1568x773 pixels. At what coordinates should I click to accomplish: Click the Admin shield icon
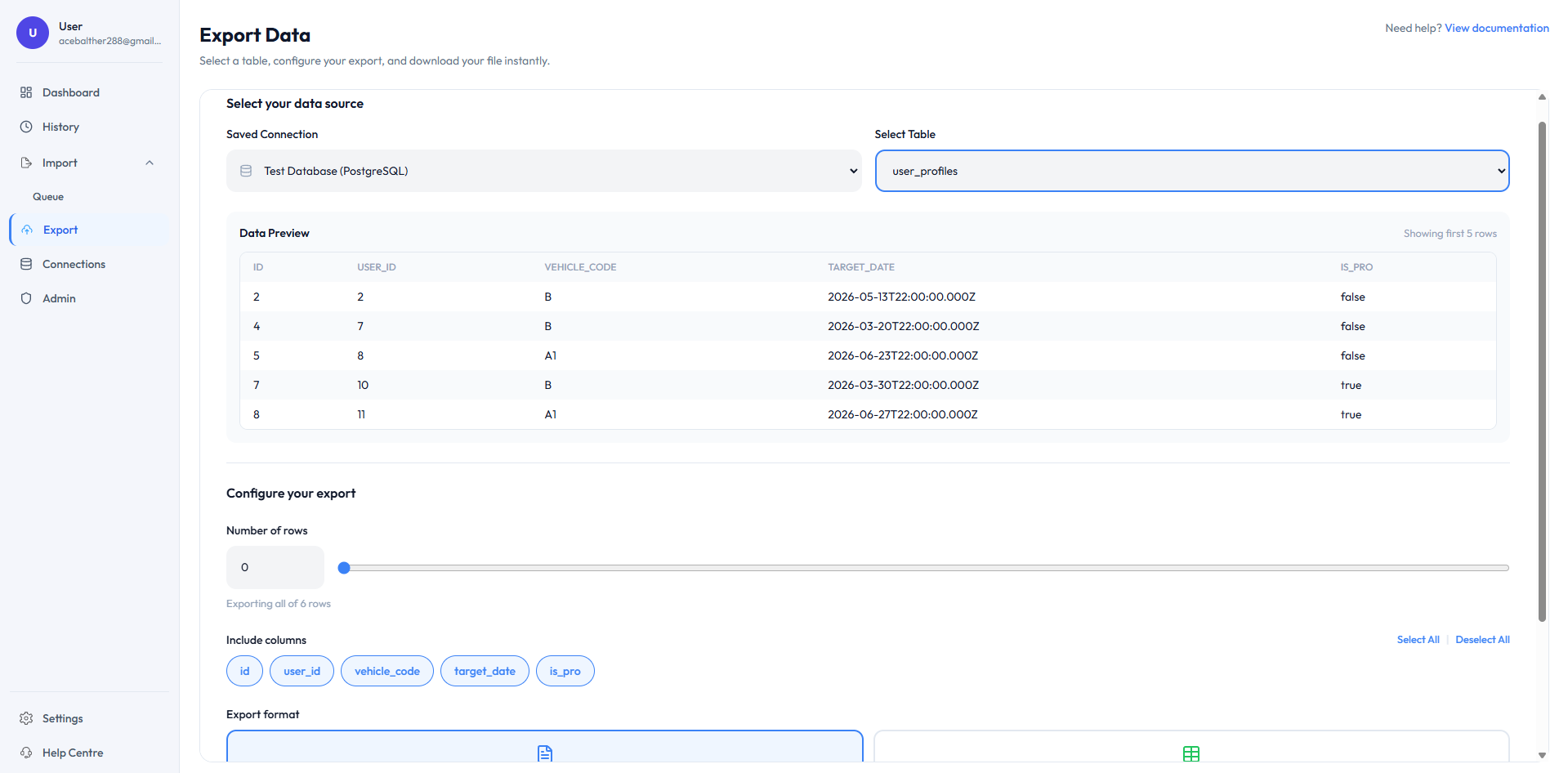click(x=27, y=298)
